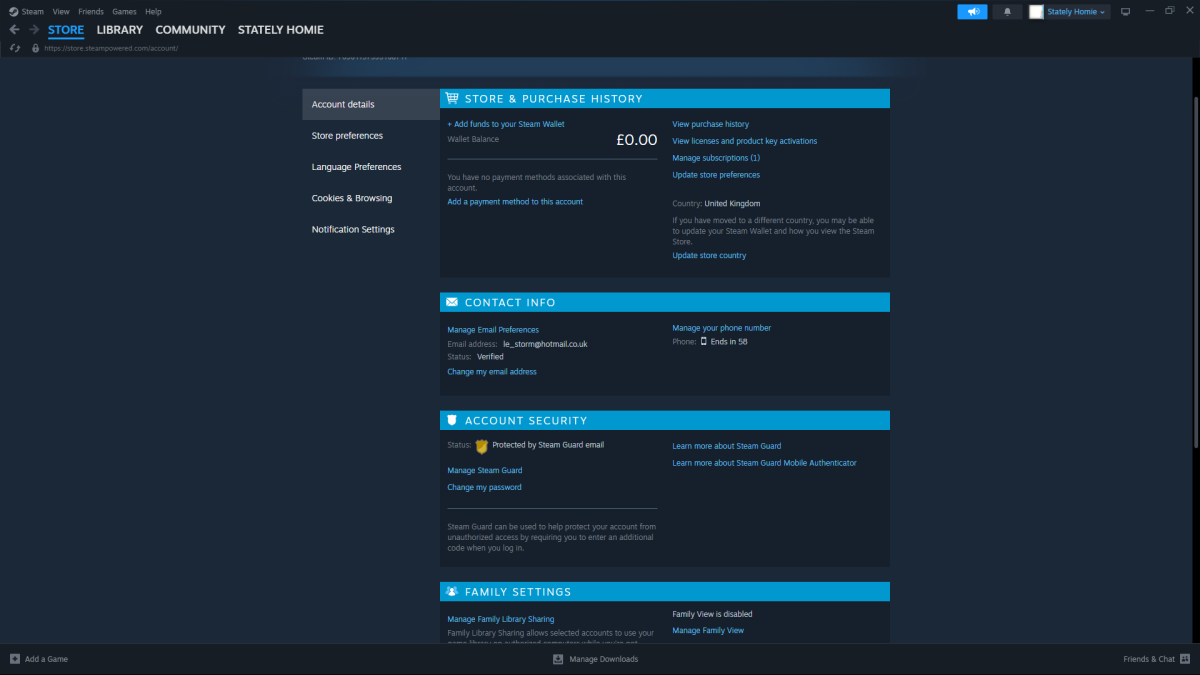Open the notifications bell
This screenshot has width=1200, height=675.
click(x=1007, y=12)
